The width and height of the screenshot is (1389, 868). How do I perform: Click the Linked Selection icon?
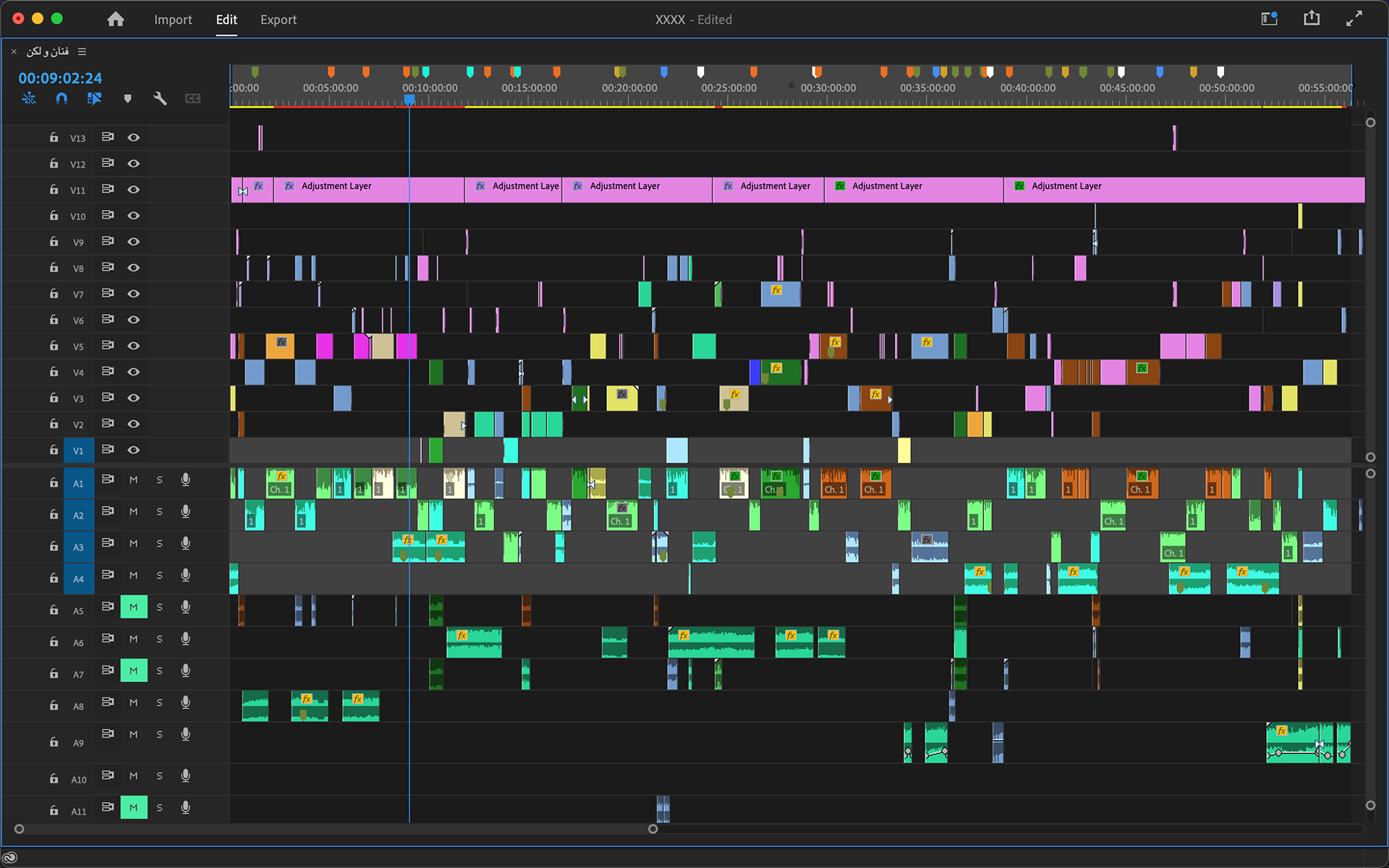pyautogui.click(x=94, y=98)
